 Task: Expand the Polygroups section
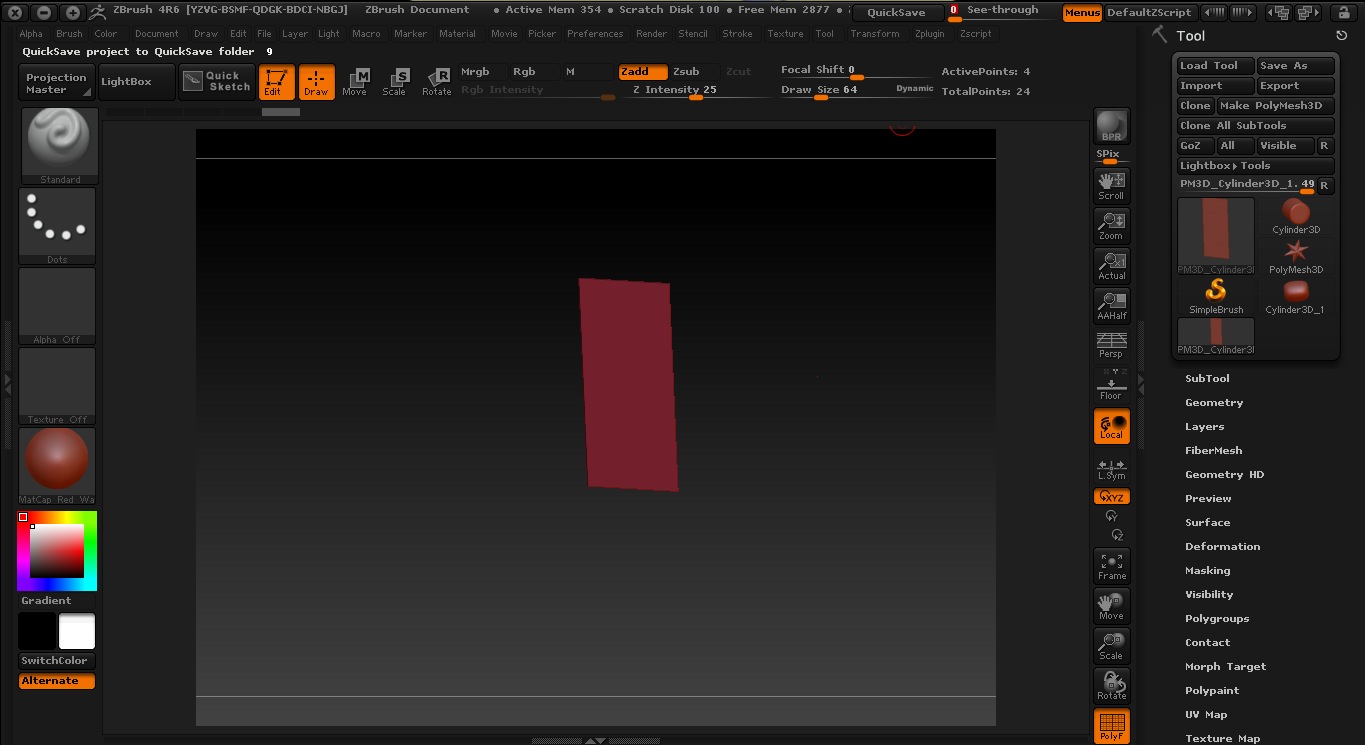click(x=1217, y=618)
